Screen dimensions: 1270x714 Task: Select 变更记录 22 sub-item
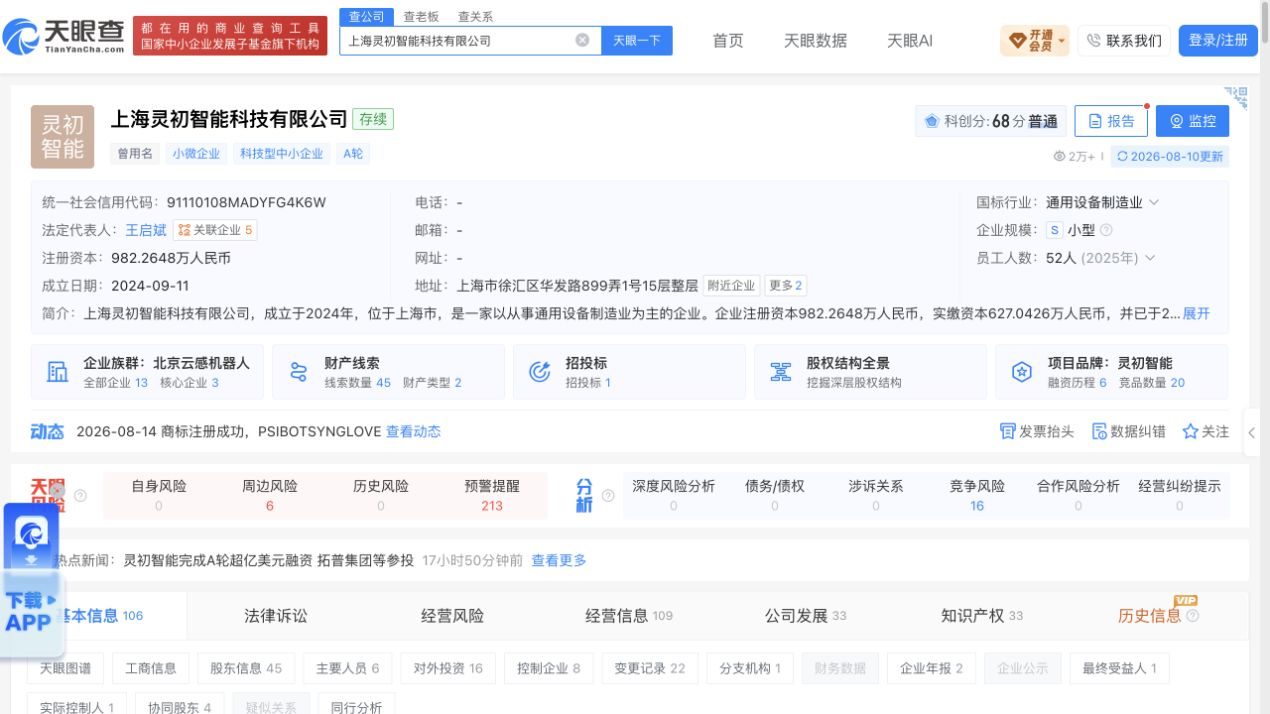pos(650,668)
